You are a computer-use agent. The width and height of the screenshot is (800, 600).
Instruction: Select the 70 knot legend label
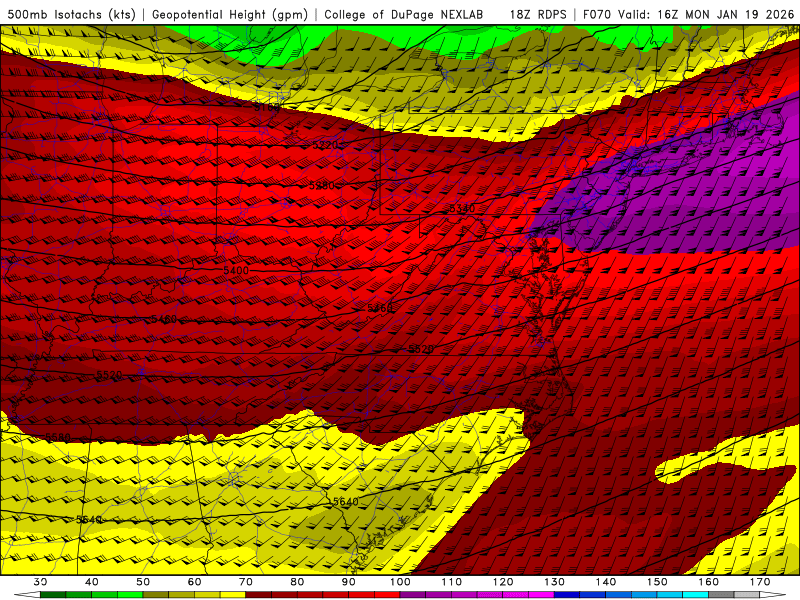[x=246, y=582]
